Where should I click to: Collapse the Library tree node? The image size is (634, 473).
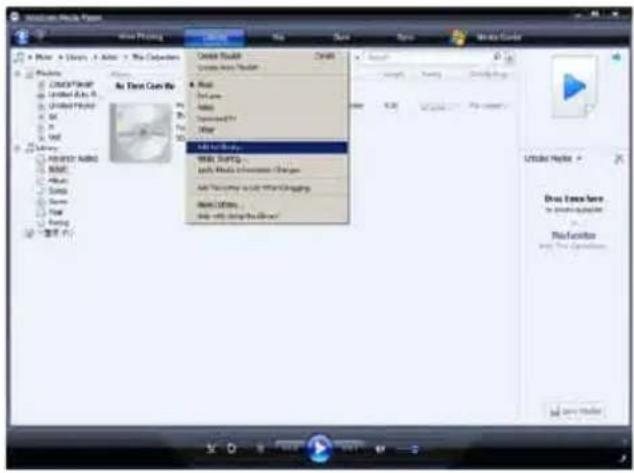(17, 148)
